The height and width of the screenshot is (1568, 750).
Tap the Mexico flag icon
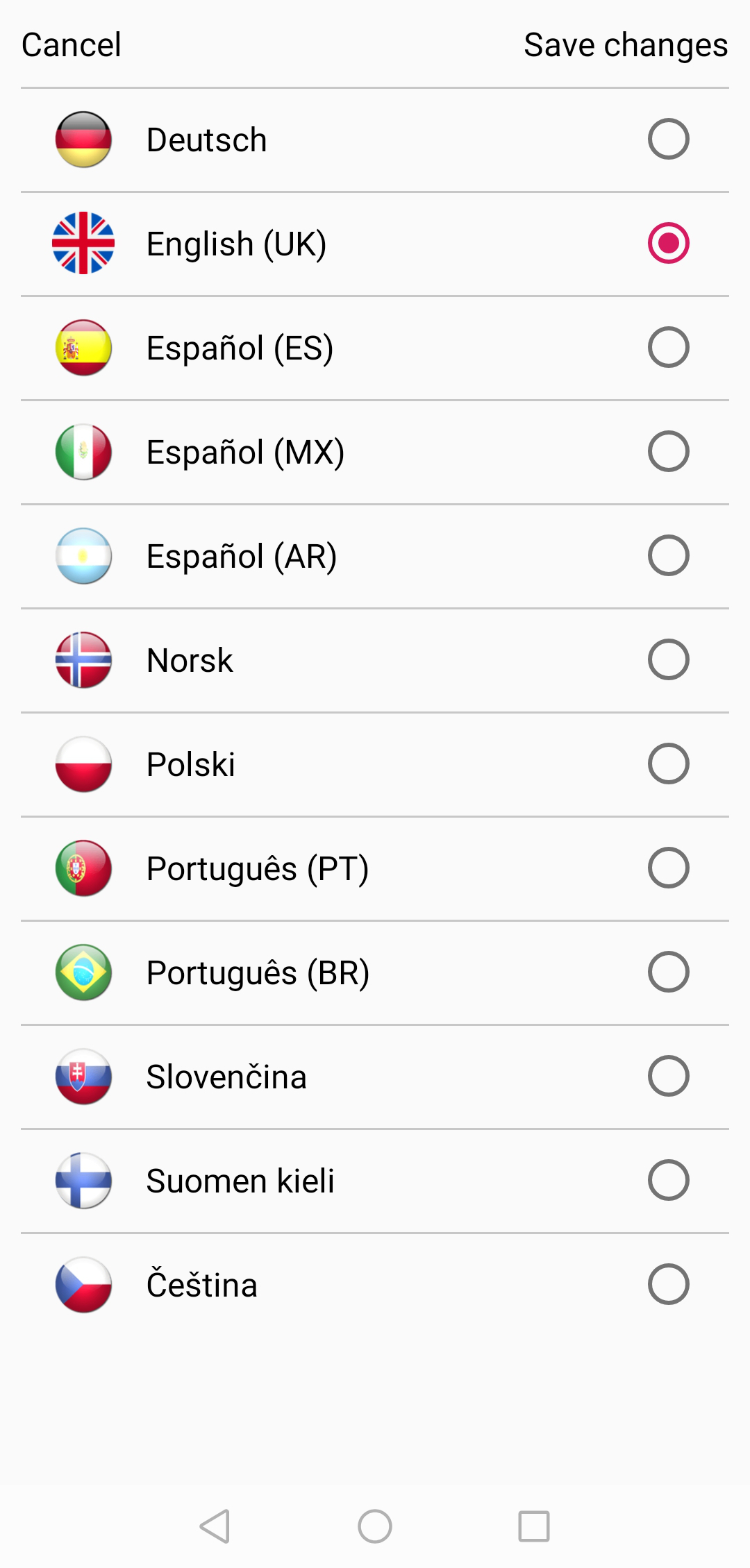(83, 452)
